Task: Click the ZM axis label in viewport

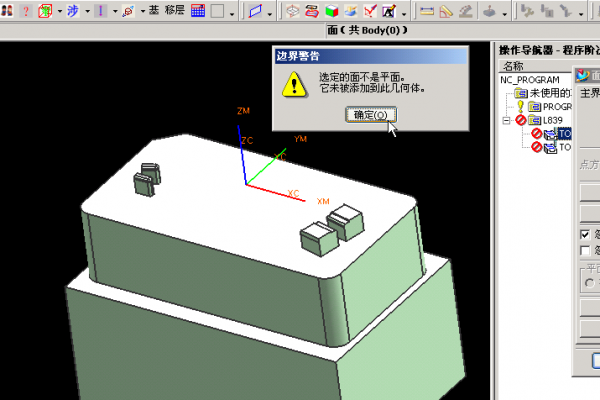Action: [243, 111]
